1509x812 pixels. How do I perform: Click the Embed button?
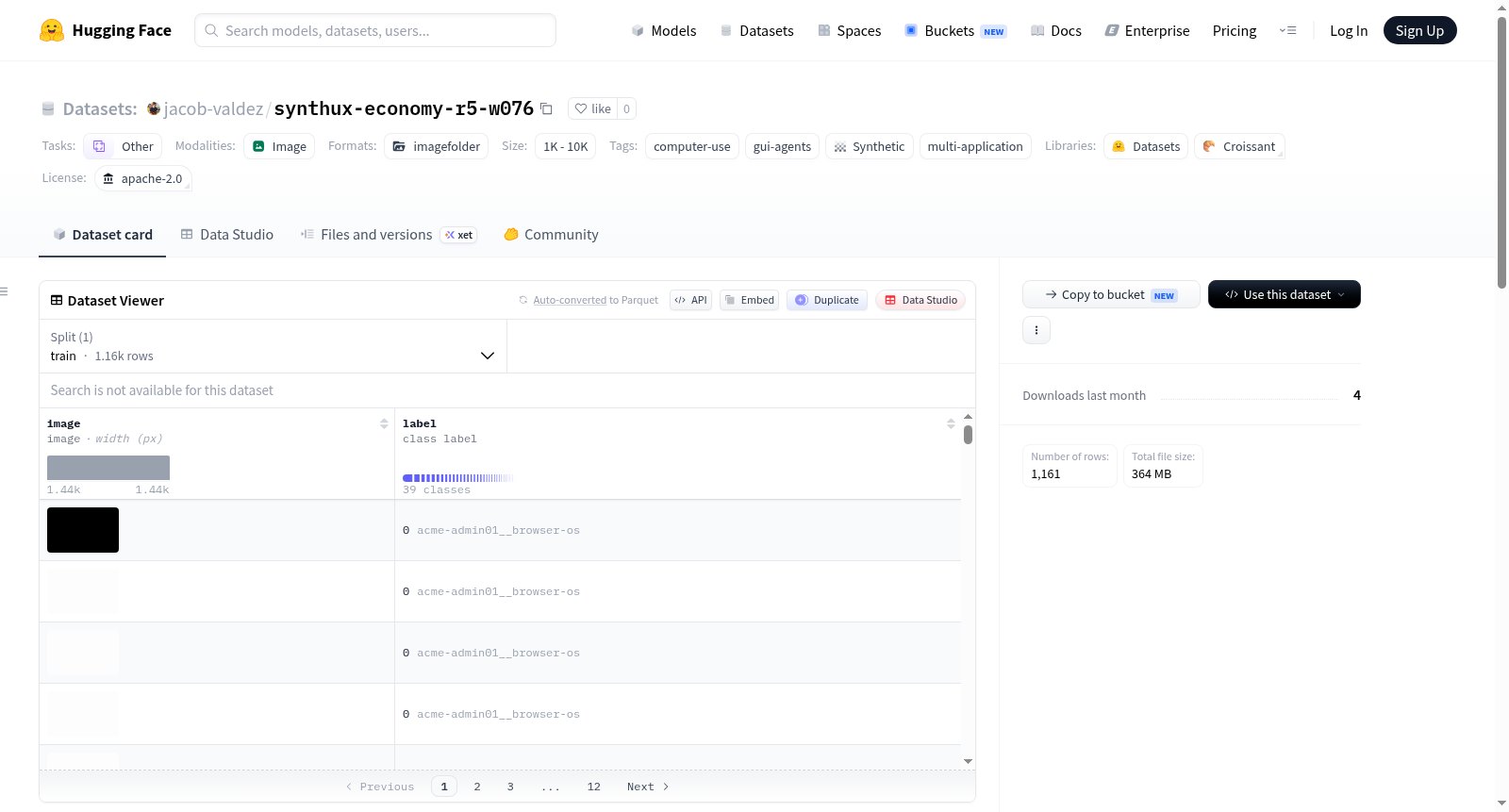pos(749,300)
